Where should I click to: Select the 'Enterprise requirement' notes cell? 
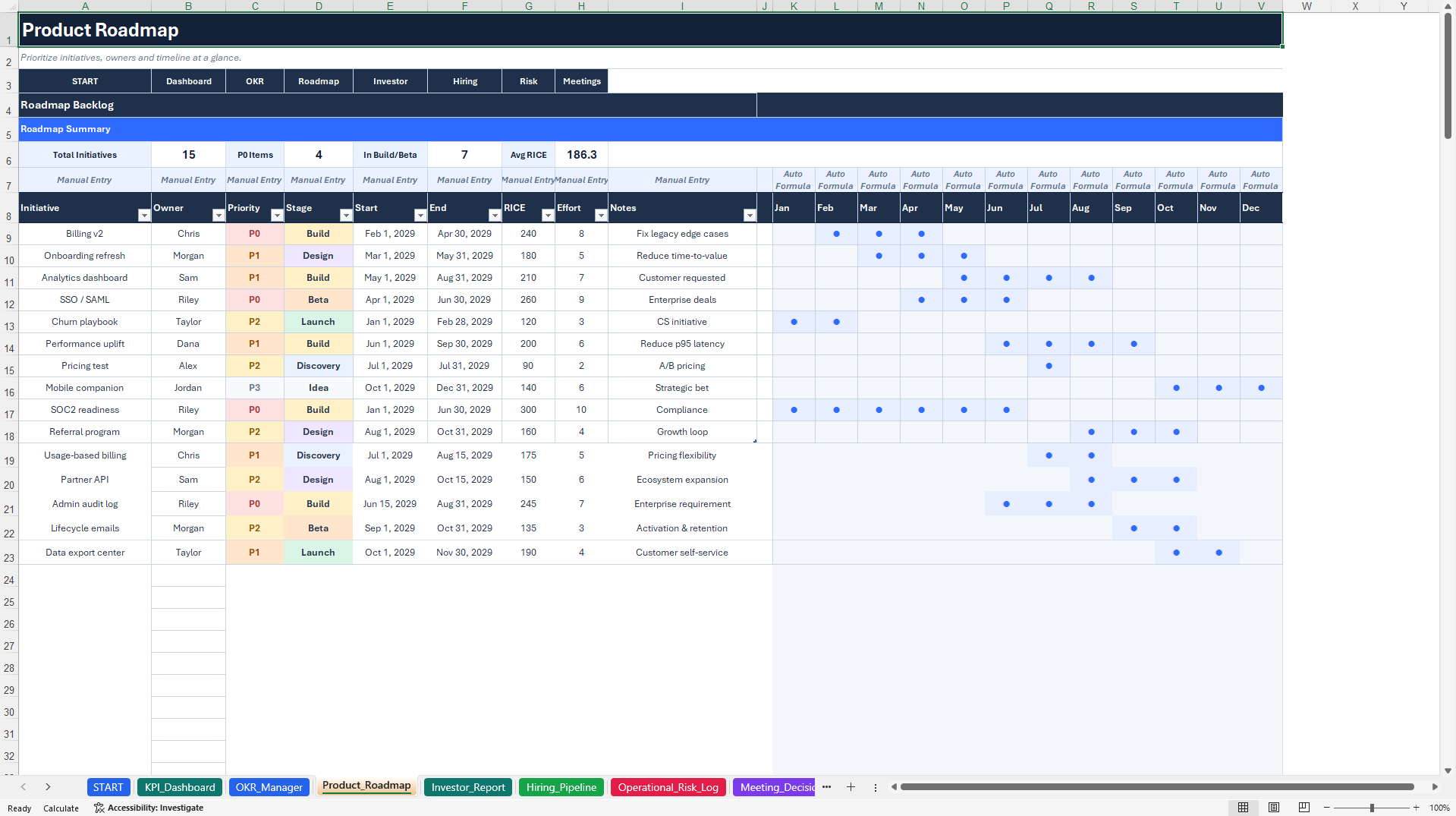[682, 504]
